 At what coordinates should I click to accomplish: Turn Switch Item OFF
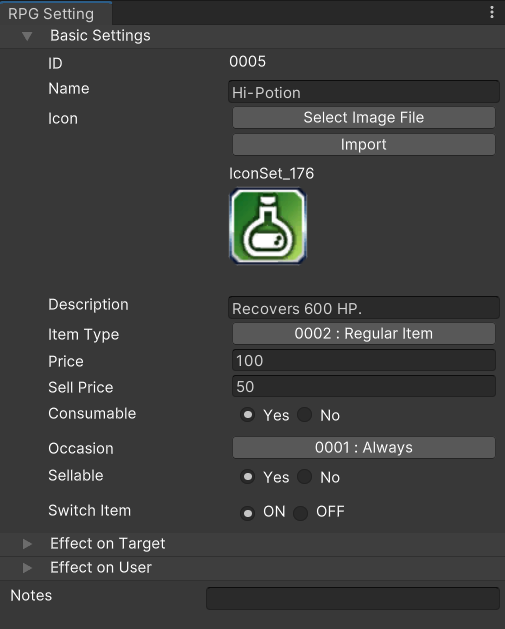click(300, 513)
